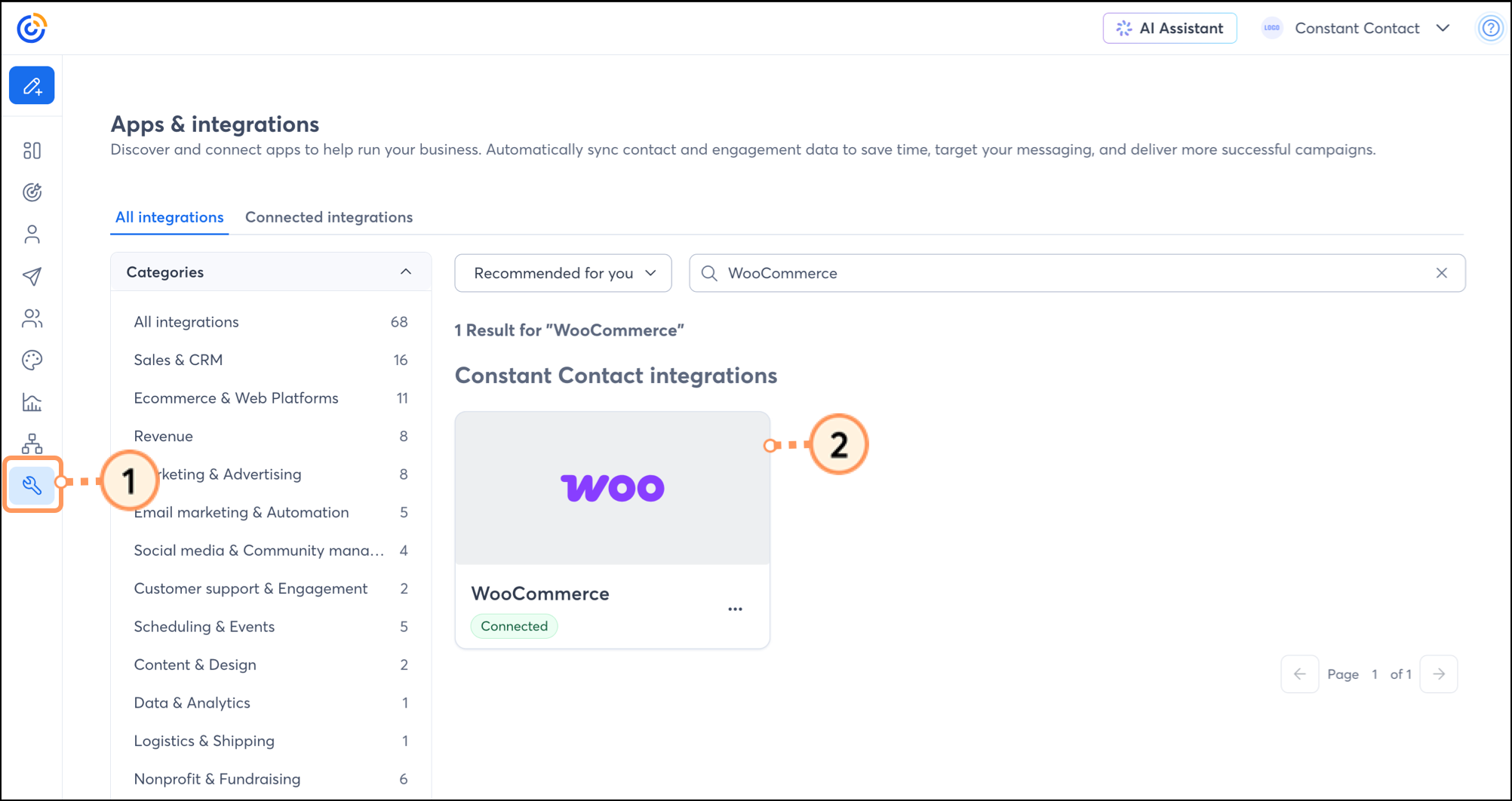Viewport: 1512px width, 801px height.
Task: Open the Recommended for you sort dropdown
Action: (563, 273)
